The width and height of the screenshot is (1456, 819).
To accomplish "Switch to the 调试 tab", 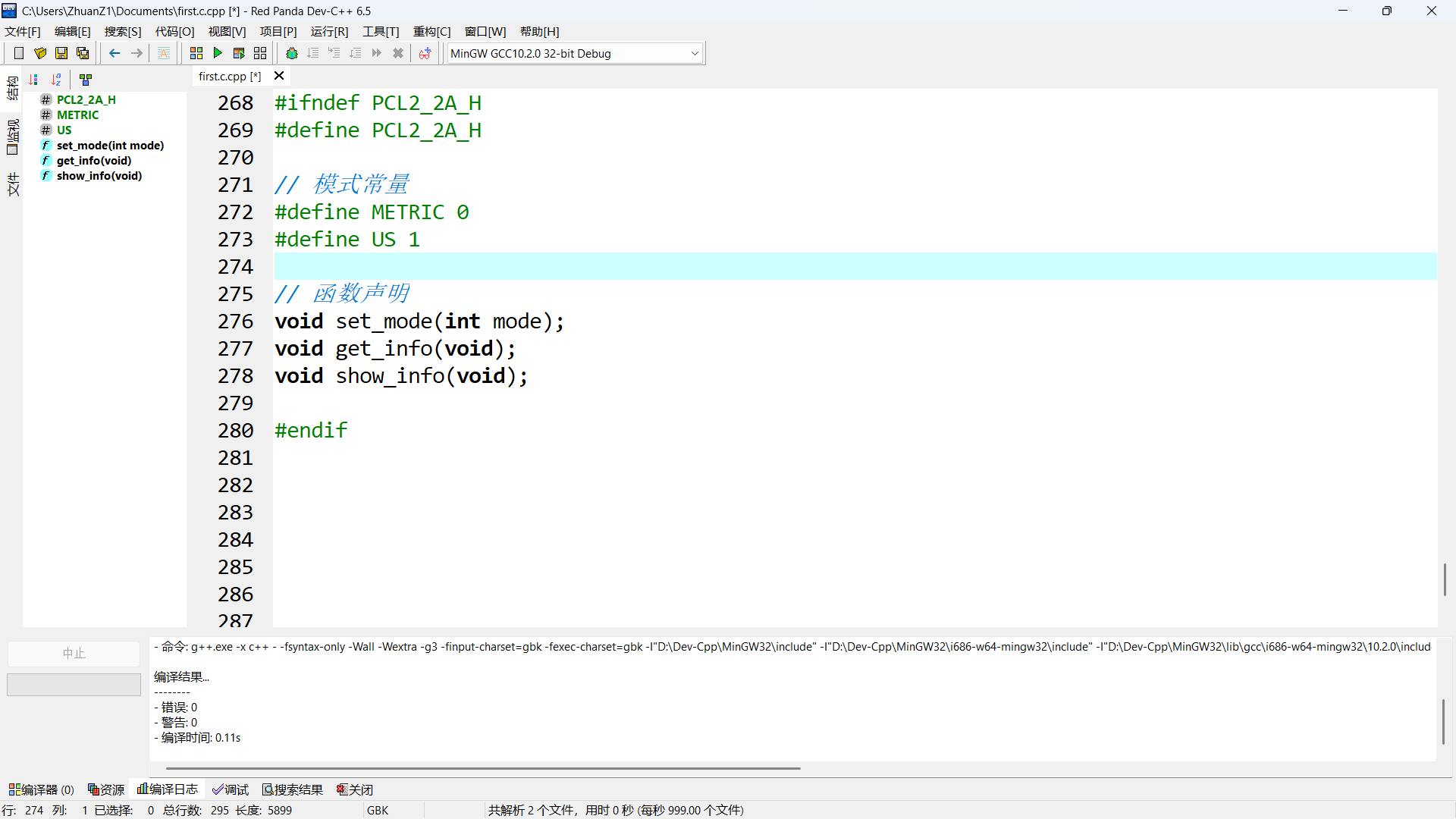I will pos(231,789).
